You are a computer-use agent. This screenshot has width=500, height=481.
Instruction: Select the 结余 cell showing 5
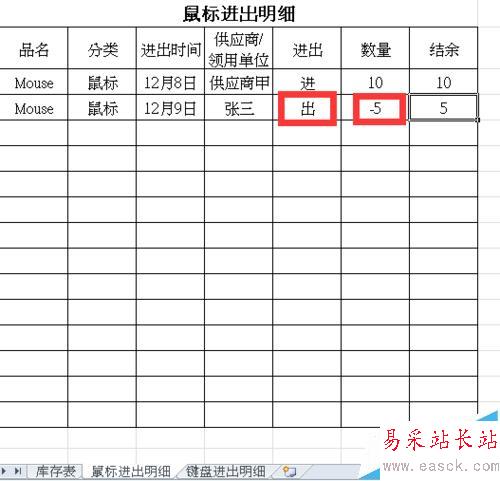[444, 108]
